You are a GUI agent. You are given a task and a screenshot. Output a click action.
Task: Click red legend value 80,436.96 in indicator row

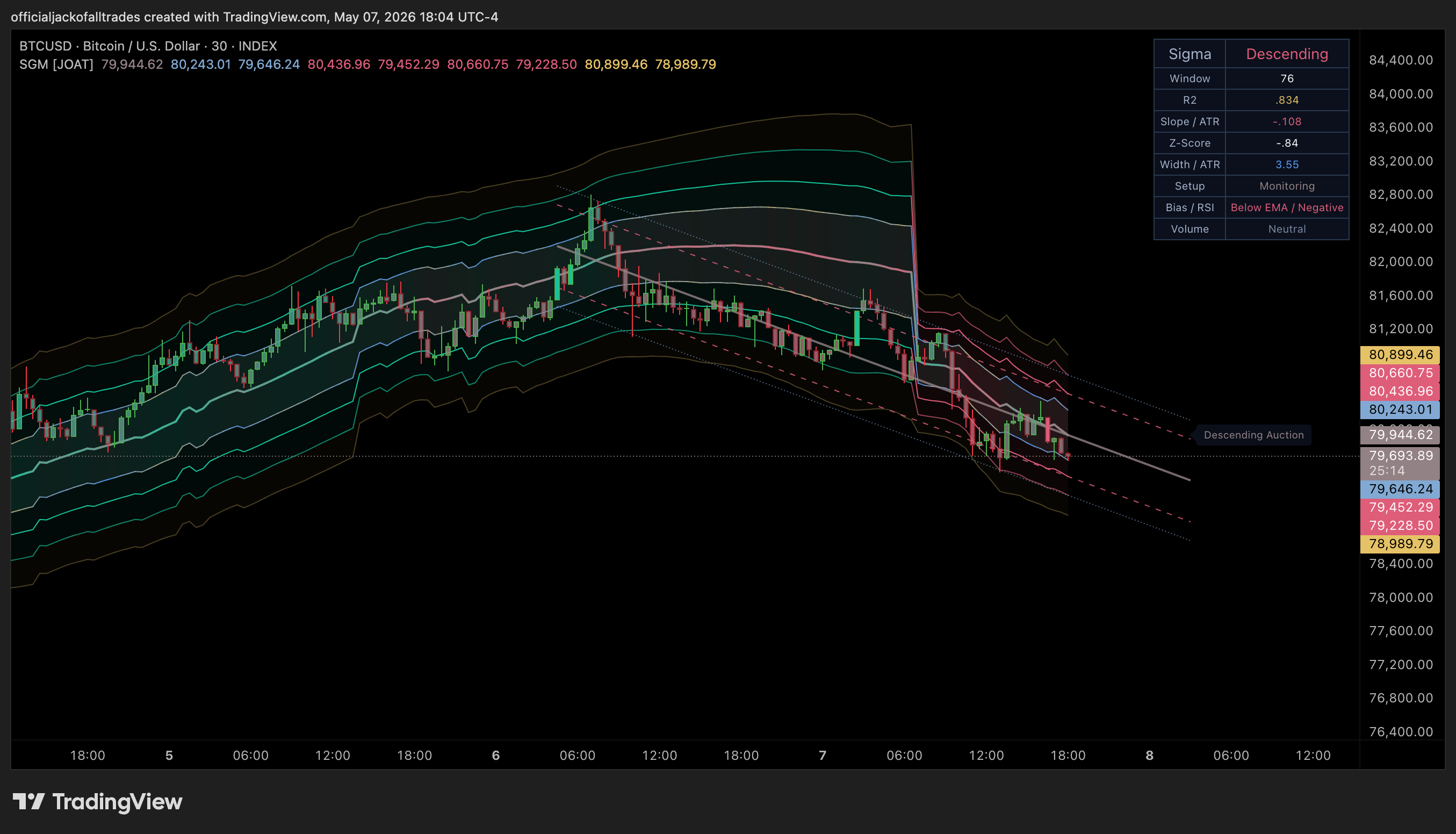pyautogui.click(x=339, y=64)
